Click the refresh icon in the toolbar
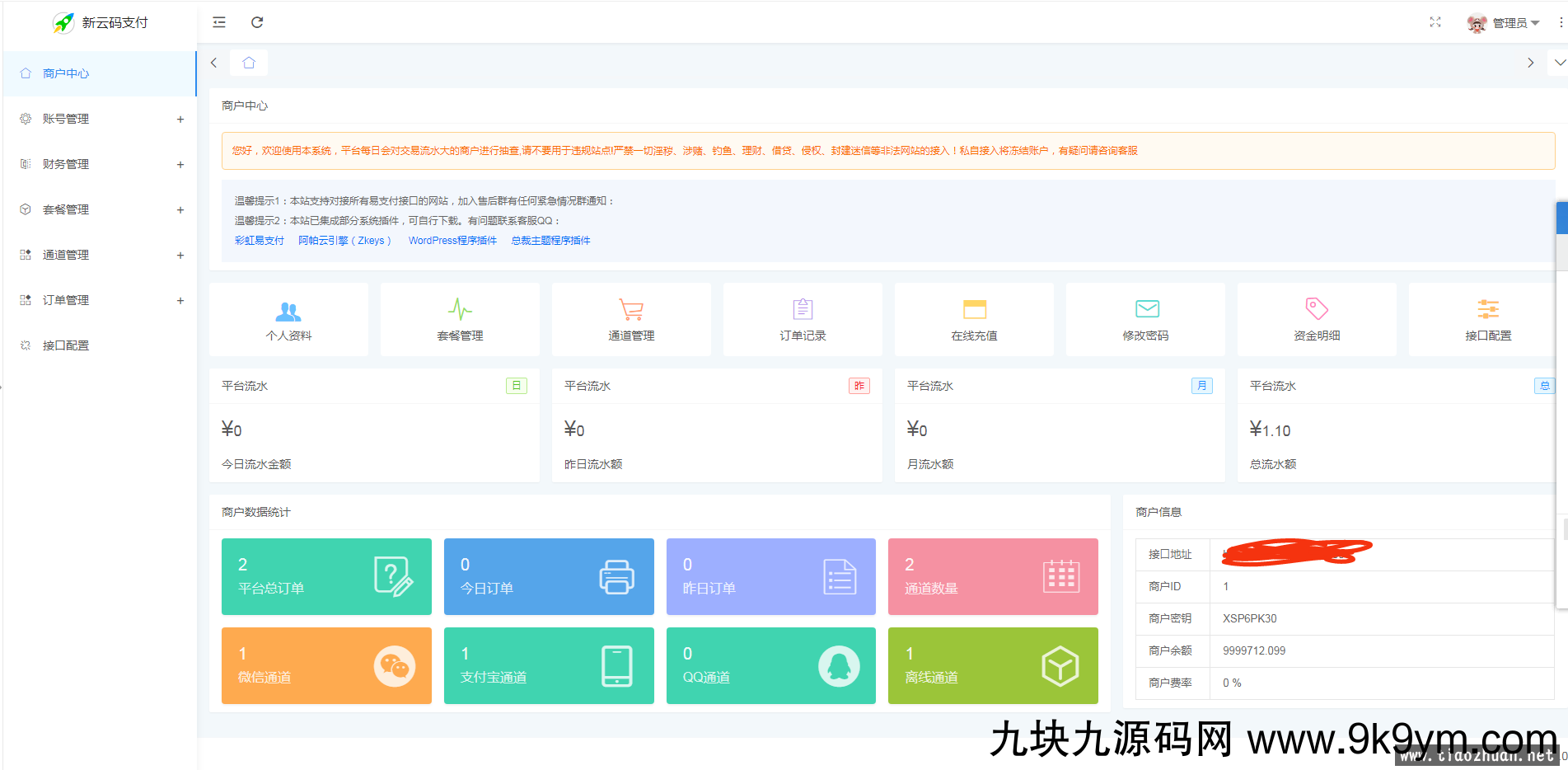The image size is (1568, 770). pyautogui.click(x=257, y=22)
